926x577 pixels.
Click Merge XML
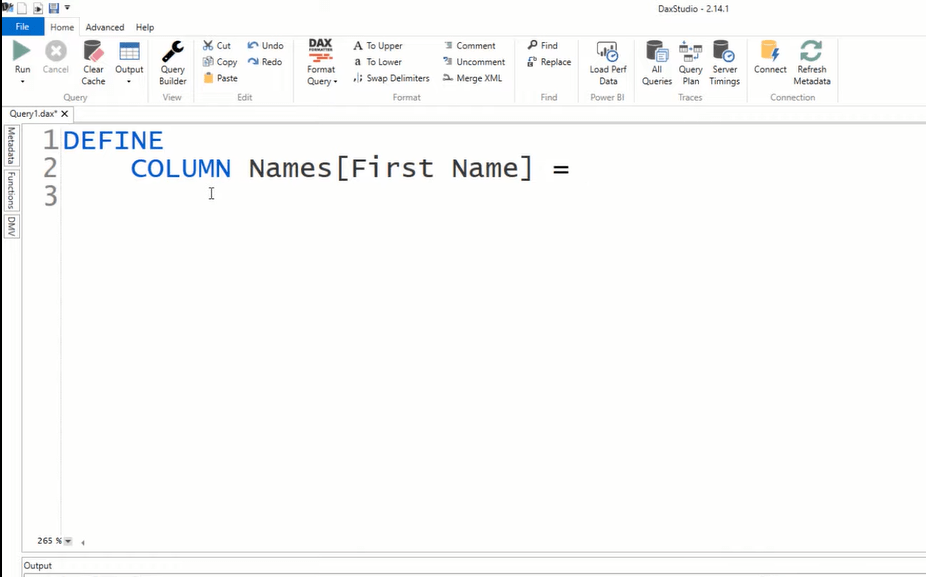[472, 78]
